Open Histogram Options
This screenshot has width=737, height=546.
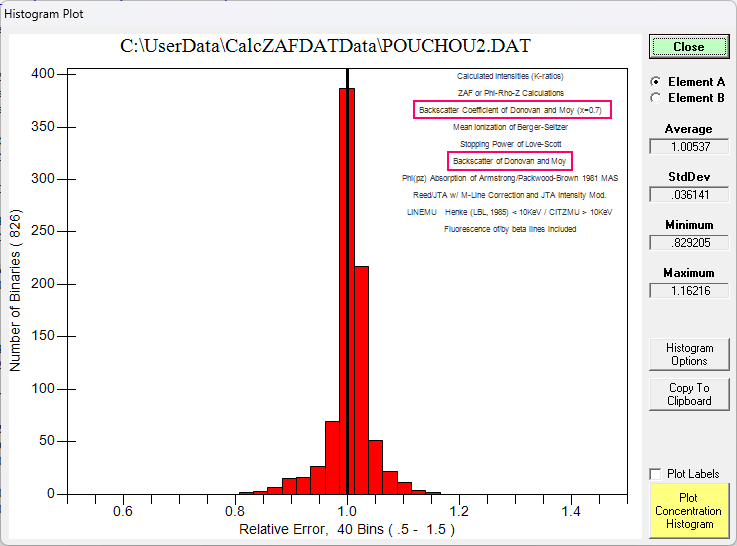[689, 355]
